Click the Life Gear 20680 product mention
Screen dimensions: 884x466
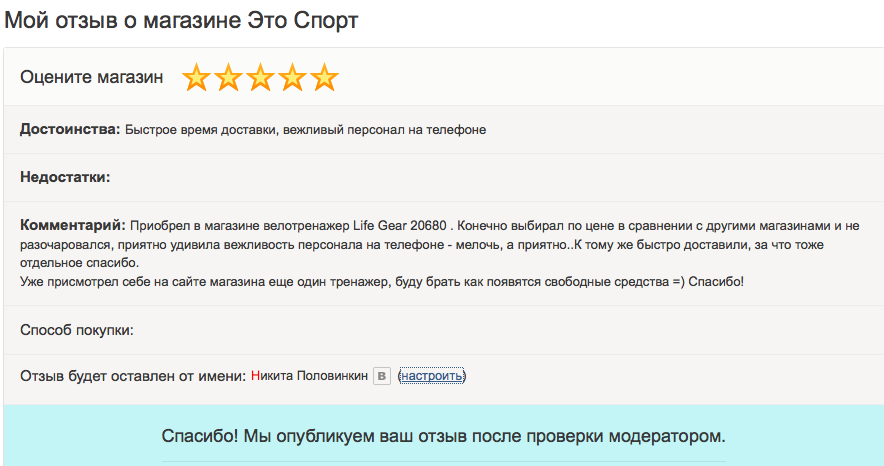400,226
